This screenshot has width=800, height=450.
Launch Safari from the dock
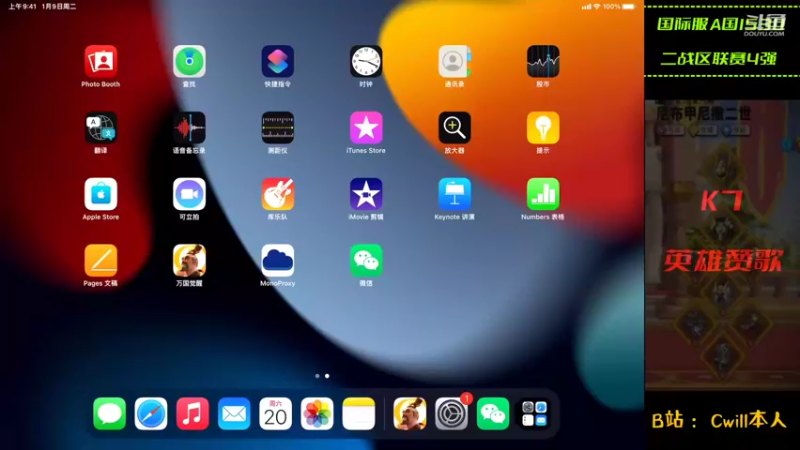click(151, 414)
